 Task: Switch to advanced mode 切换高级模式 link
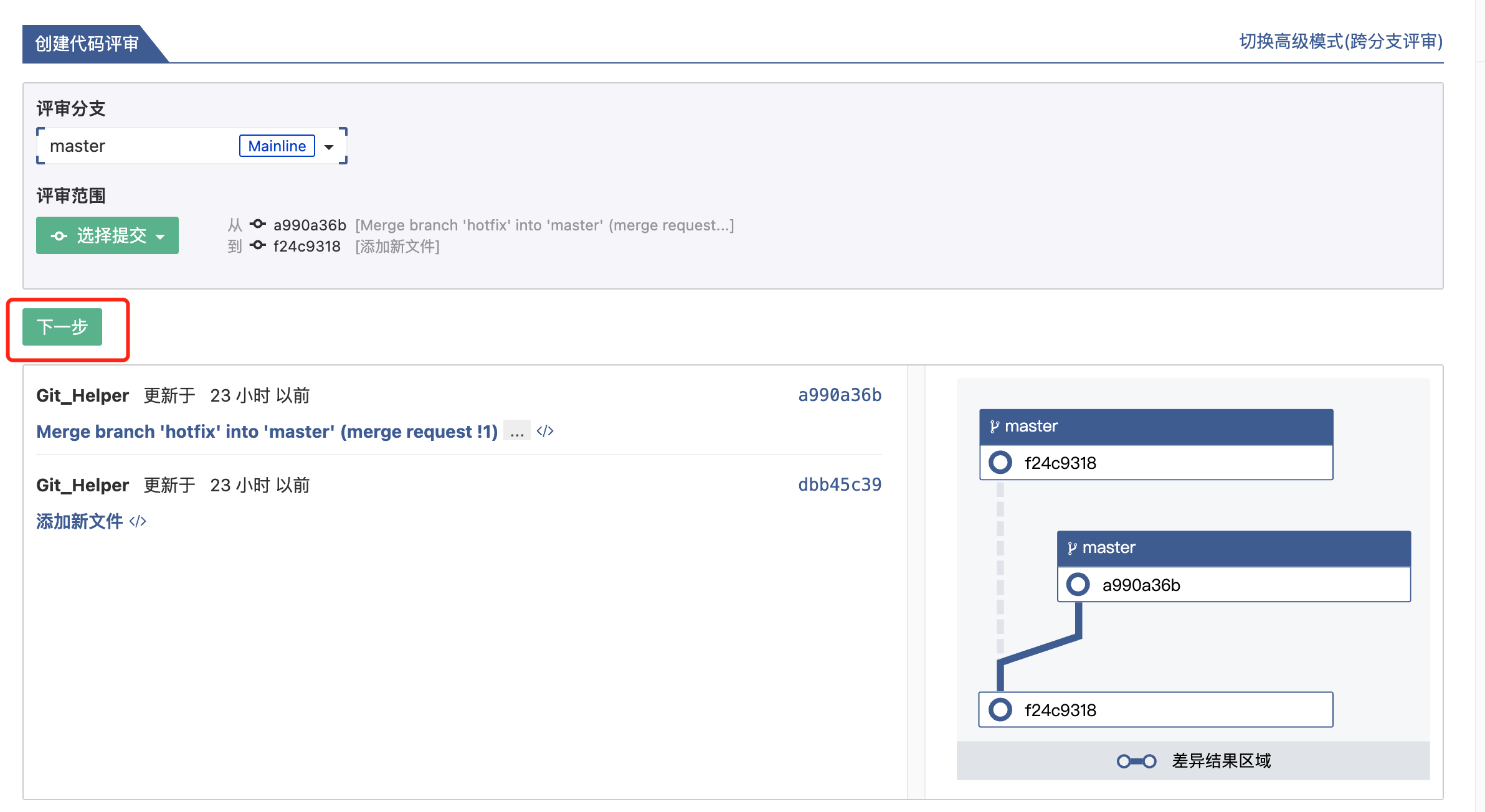click(x=1340, y=42)
